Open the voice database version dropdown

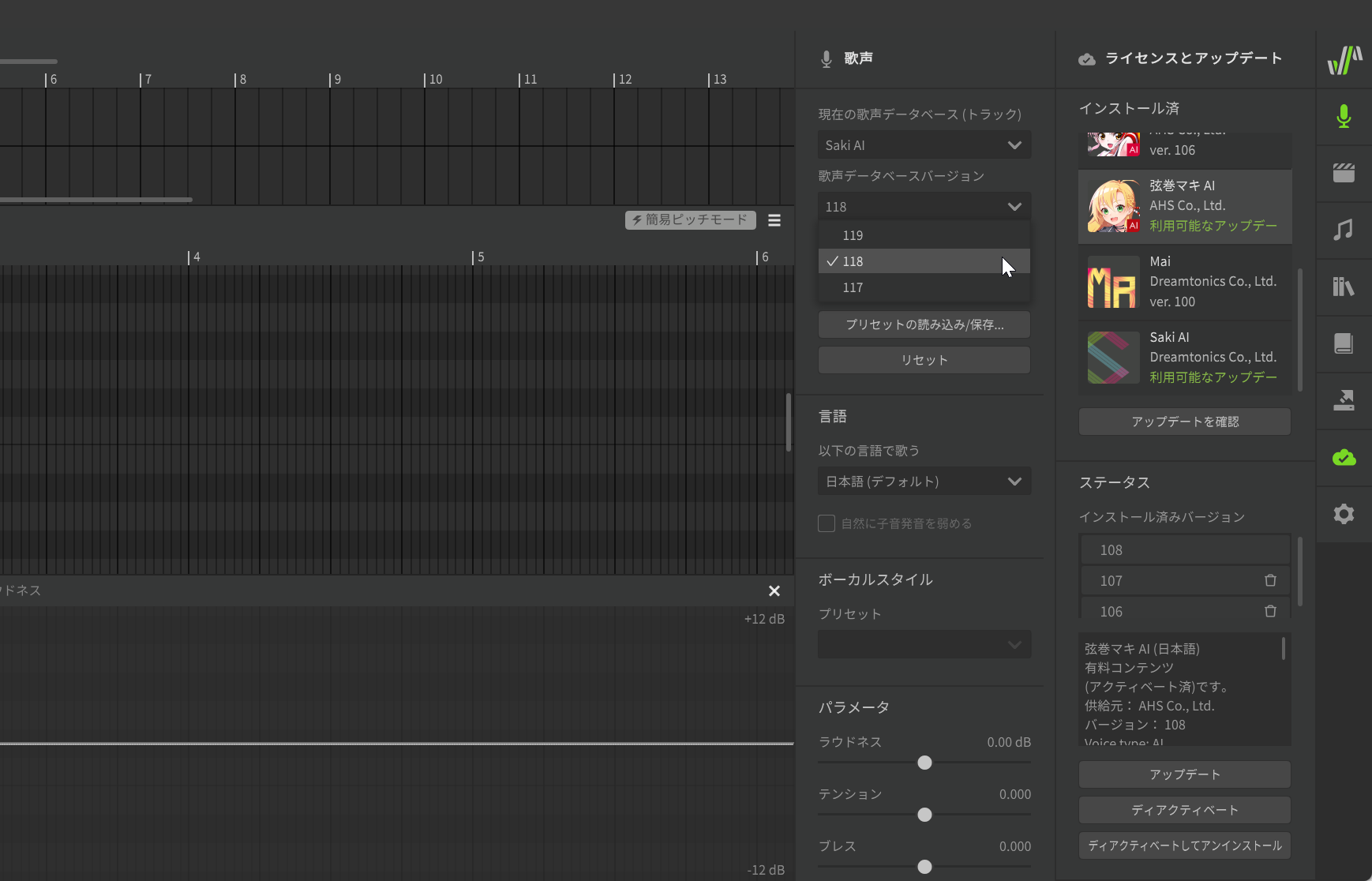pos(924,207)
